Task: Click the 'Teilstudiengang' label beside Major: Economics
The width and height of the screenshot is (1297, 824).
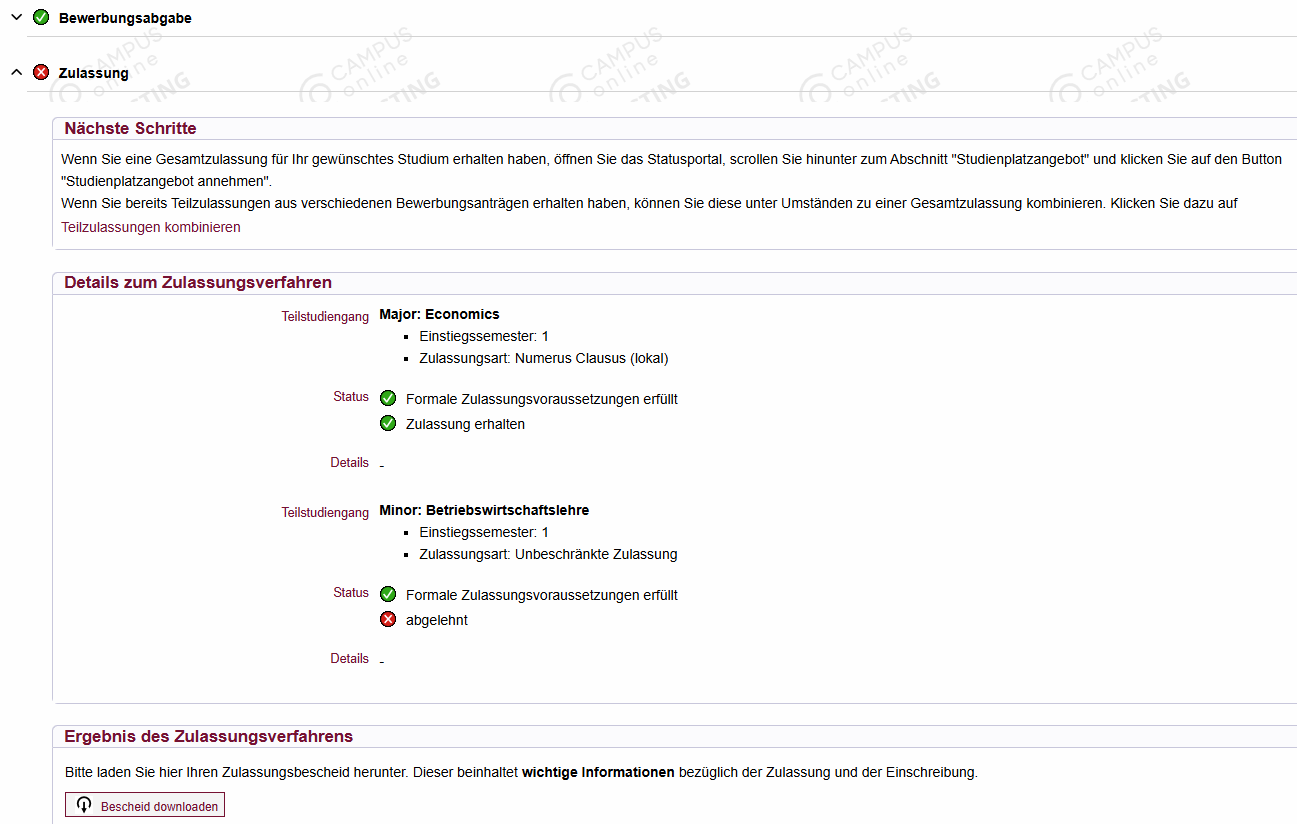Action: [325, 317]
